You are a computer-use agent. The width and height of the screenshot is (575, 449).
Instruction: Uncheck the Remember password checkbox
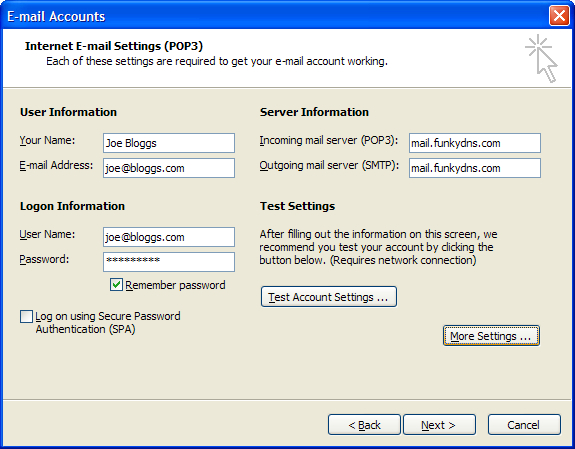pyautogui.click(x=116, y=285)
